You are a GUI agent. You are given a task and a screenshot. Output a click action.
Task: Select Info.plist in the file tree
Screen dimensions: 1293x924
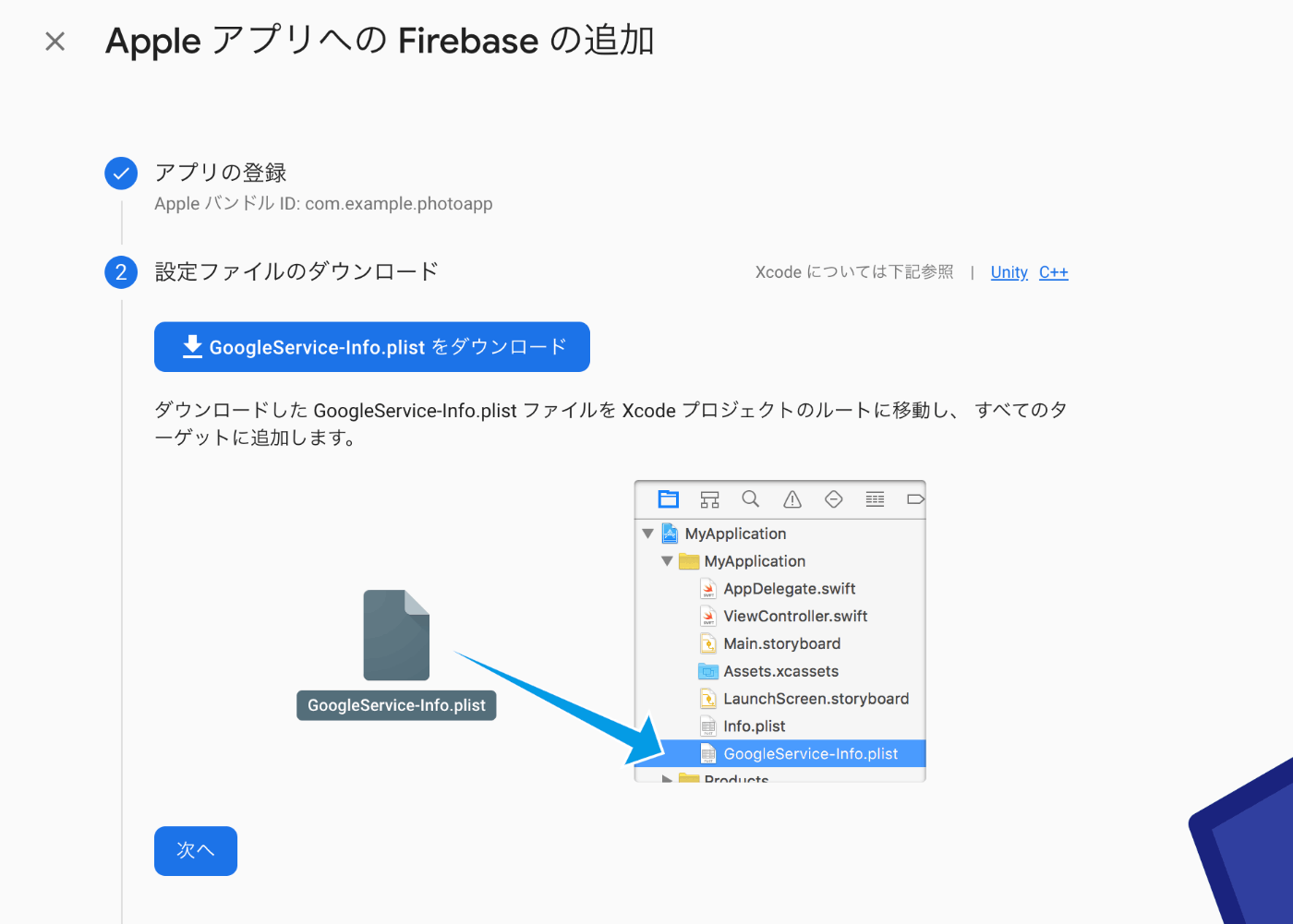[755, 727]
